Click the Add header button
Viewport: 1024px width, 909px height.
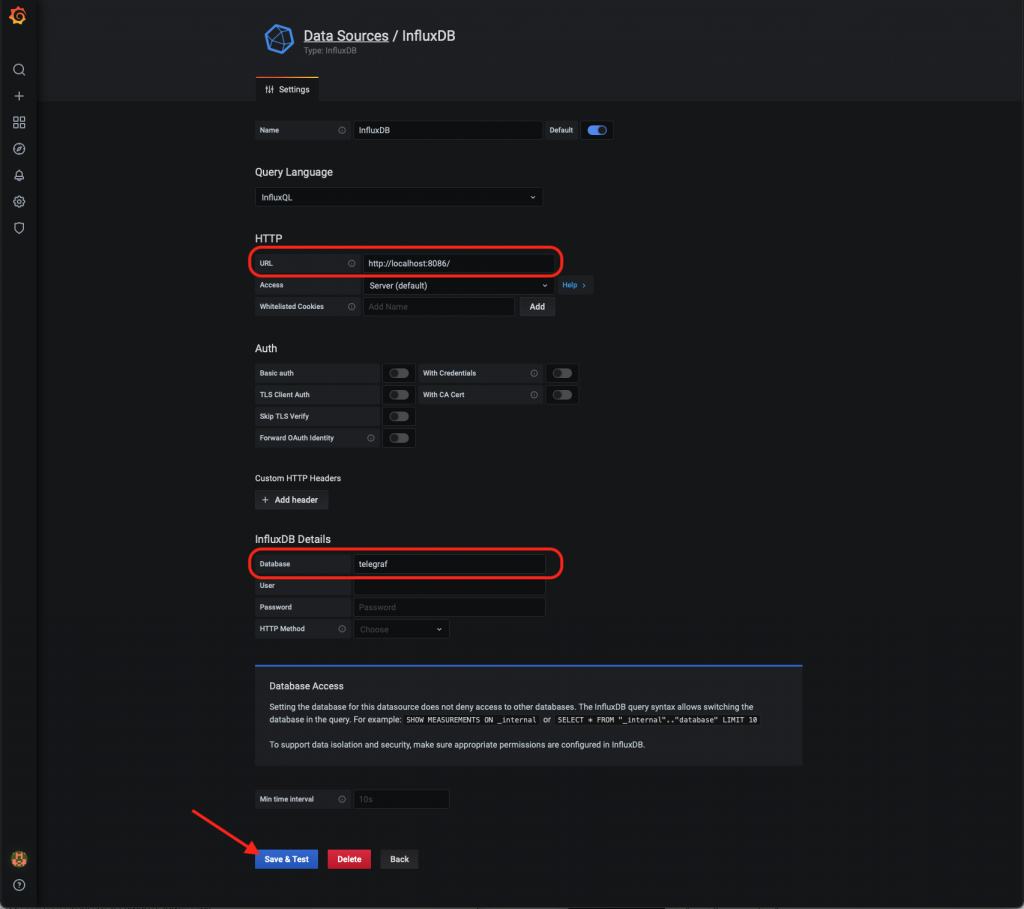(291, 500)
